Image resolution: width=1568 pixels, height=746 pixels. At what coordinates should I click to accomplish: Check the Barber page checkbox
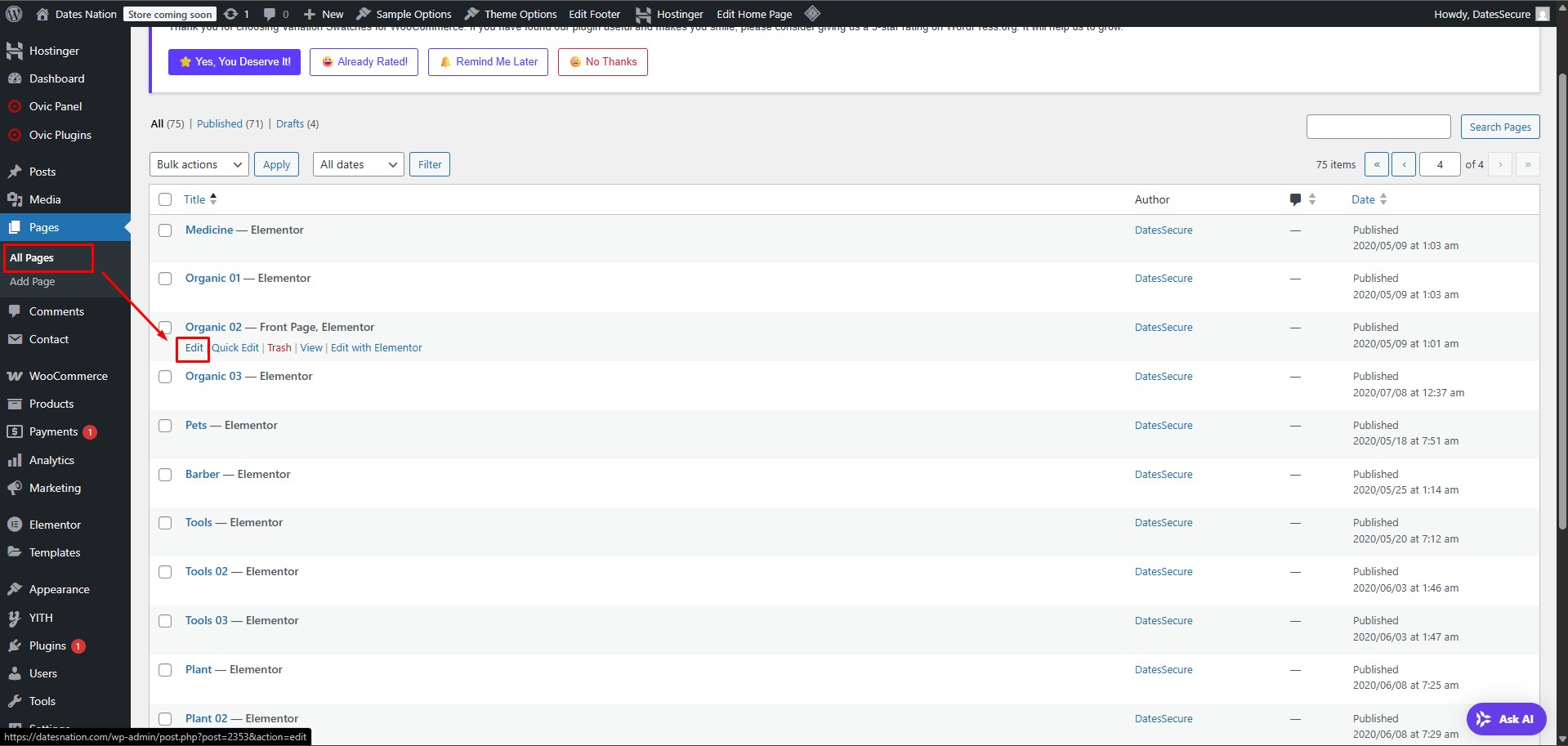165,475
